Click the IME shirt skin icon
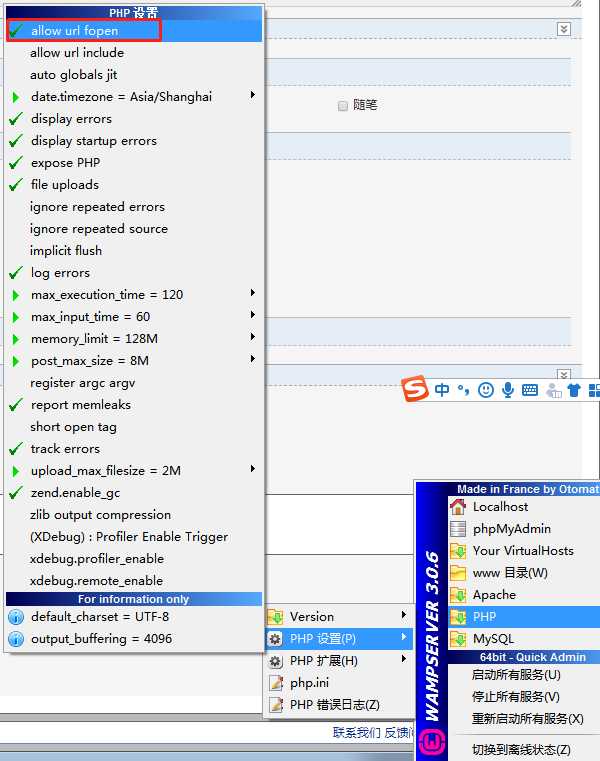600x761 pixels. click(x=574, y=390)
